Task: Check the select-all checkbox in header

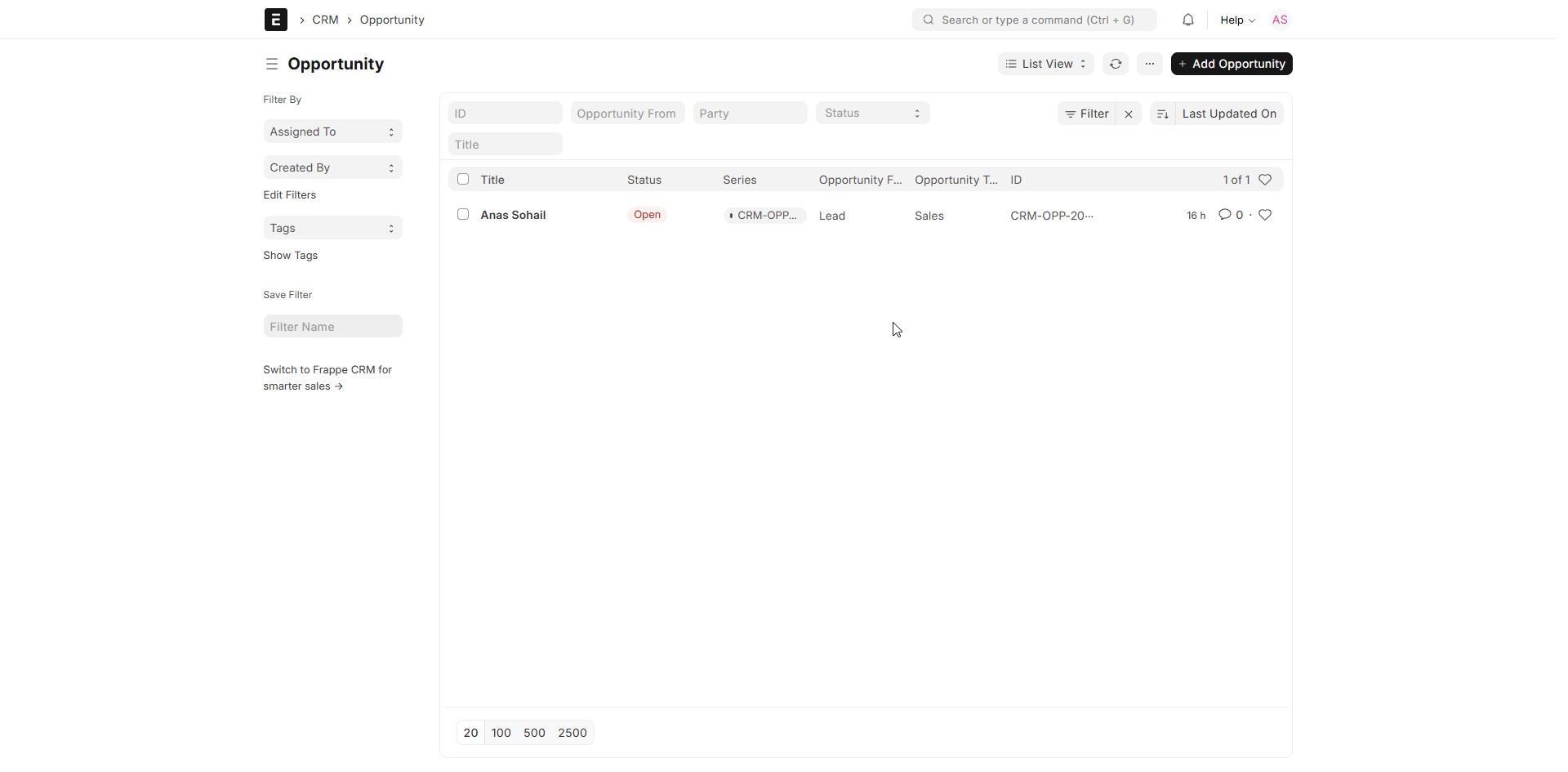Action: [463, 180]
